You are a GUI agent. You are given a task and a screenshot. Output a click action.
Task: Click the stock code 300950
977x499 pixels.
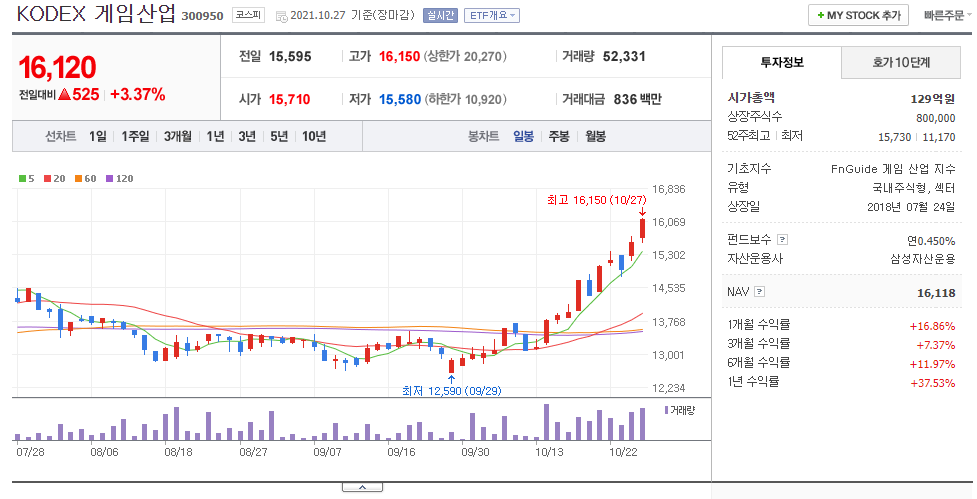(x=202, y=16)
